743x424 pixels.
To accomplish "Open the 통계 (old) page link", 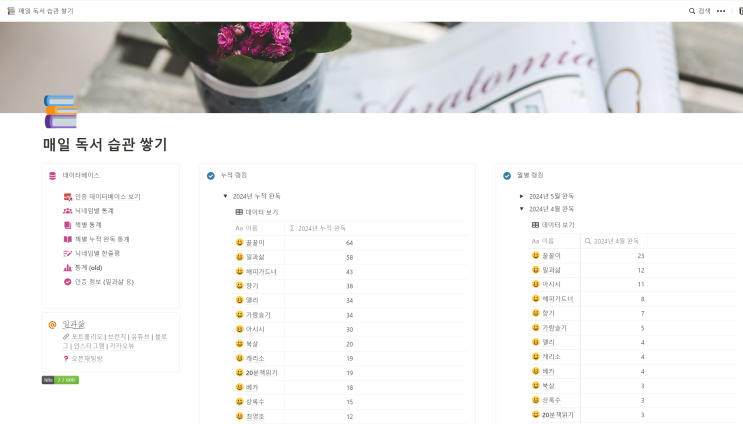I will pyautogui.click(x=89, y=268).
